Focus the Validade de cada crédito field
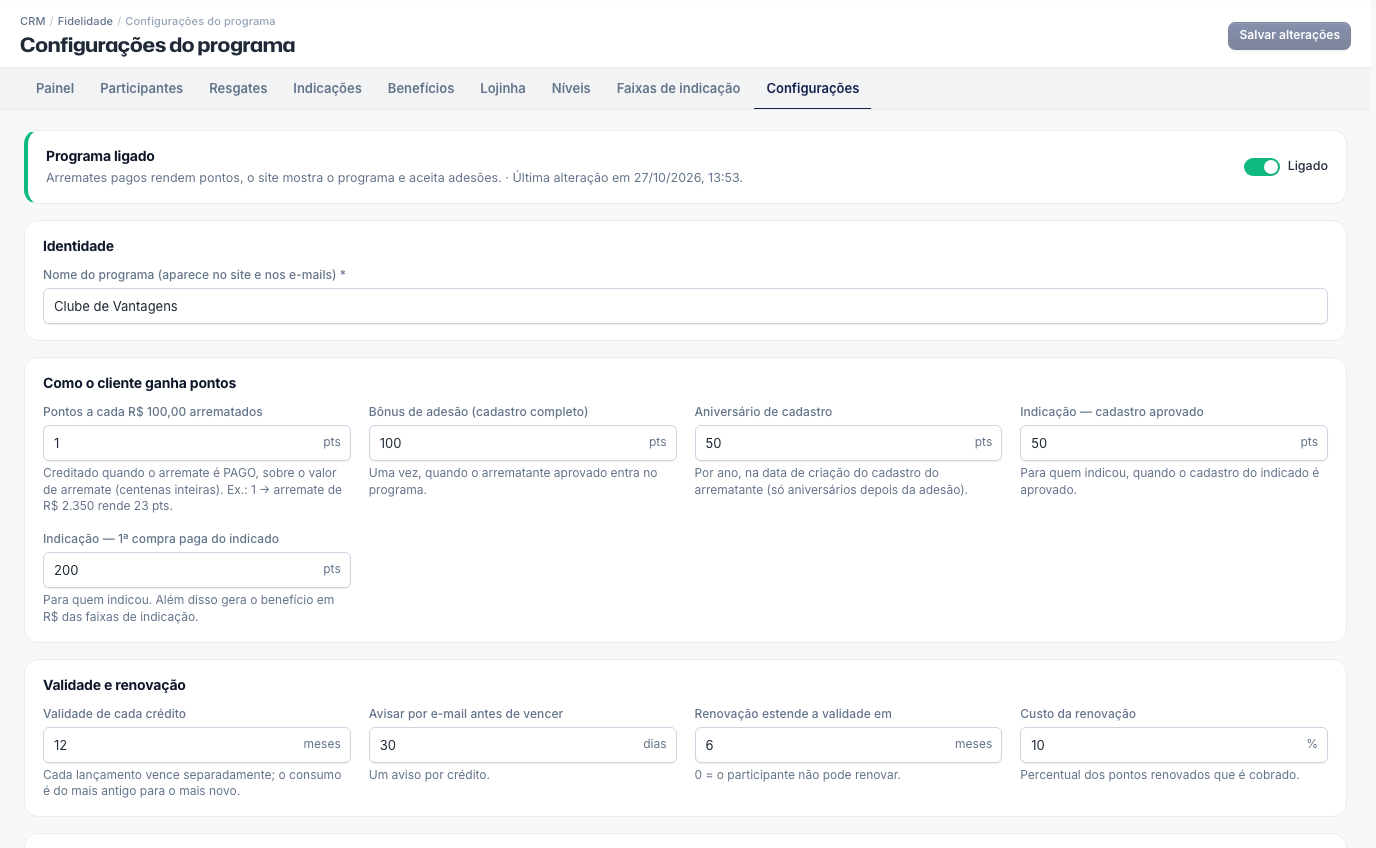Viewport: 1376px width, 848px height. pyautogui.click(x=197, y=745)
